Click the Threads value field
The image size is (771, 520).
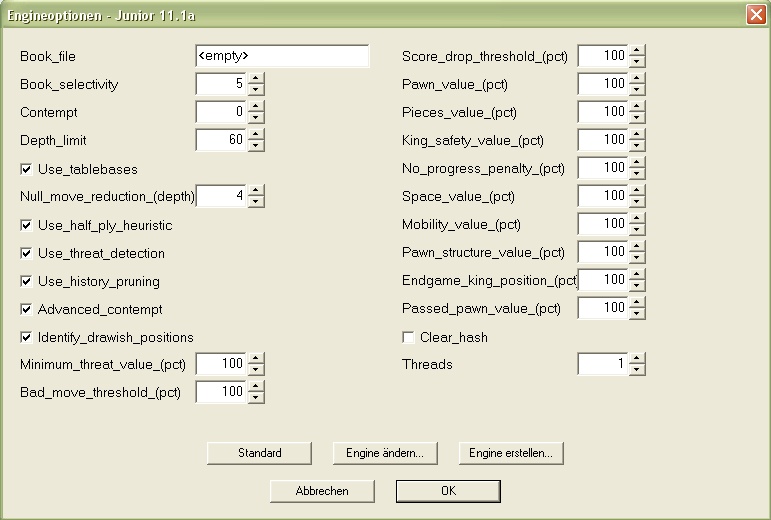tap(603, 364)
